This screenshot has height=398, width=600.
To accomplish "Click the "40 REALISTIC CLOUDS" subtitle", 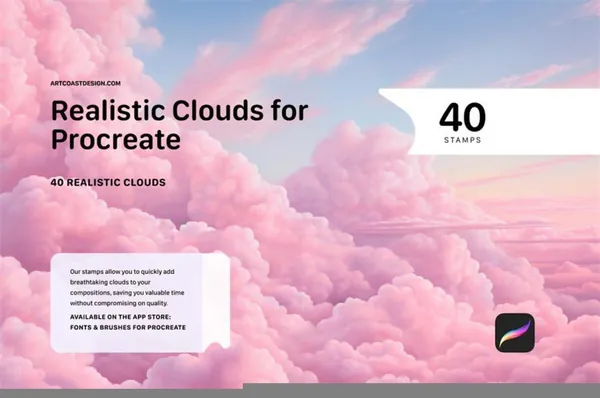I will (108, 183).
